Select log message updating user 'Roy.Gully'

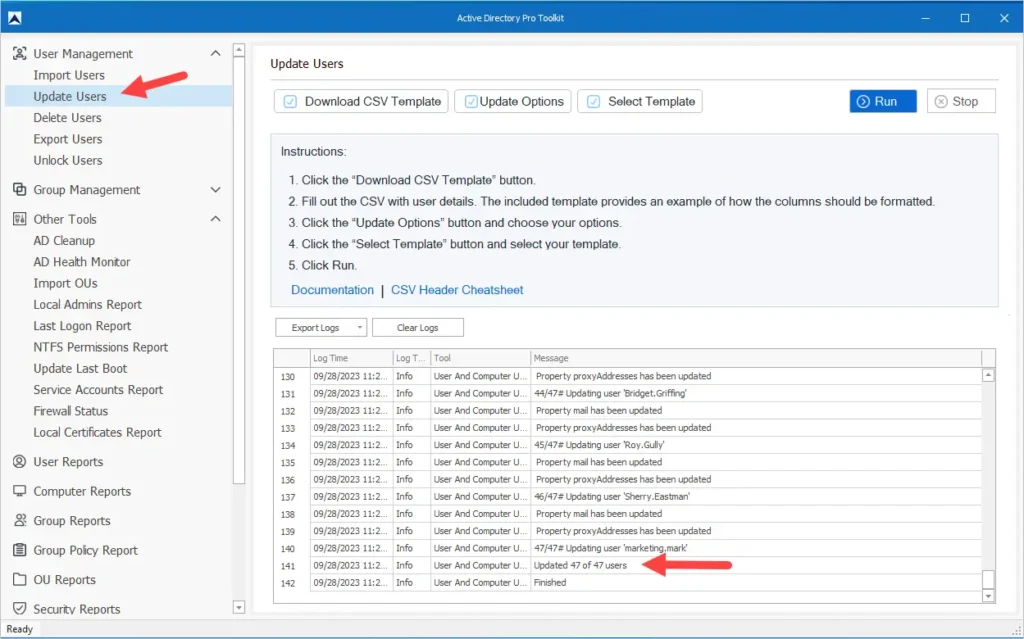click(600, 445)
